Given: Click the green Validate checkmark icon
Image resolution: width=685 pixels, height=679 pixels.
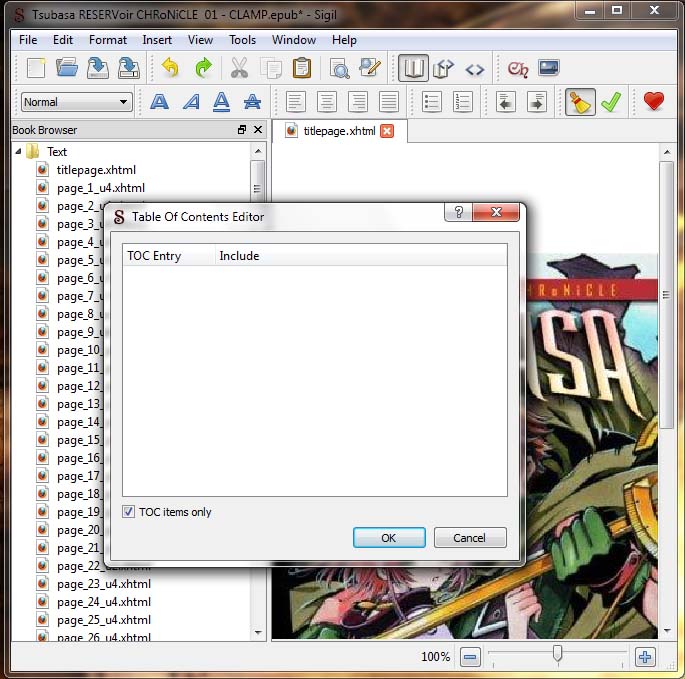Looking at the screenshot, I should point(611,102).
